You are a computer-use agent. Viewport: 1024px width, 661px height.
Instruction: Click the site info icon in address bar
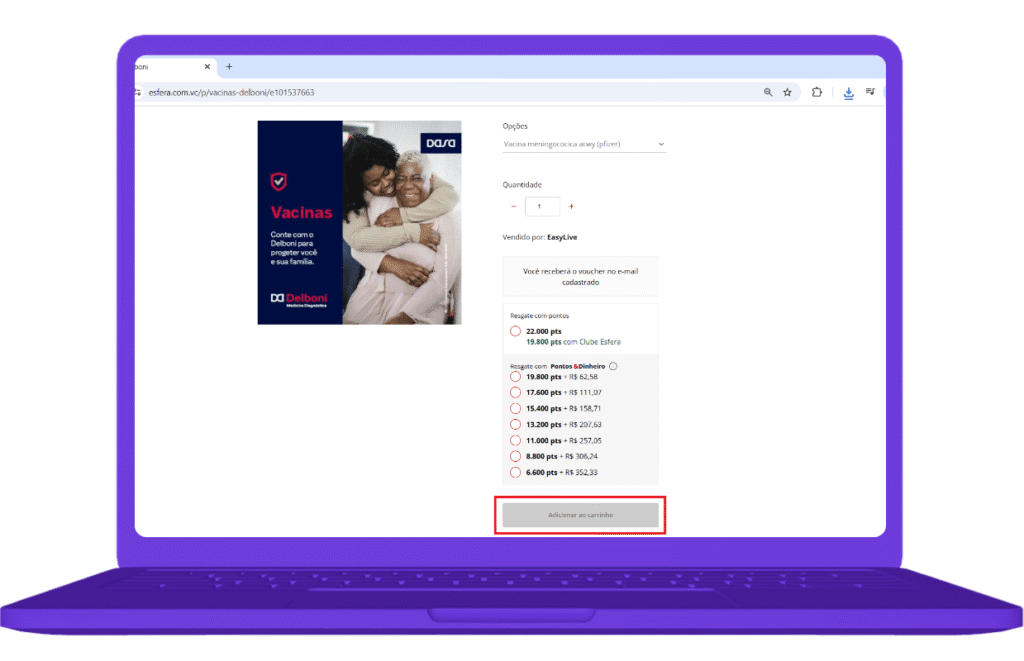click(x=136, y=92)
